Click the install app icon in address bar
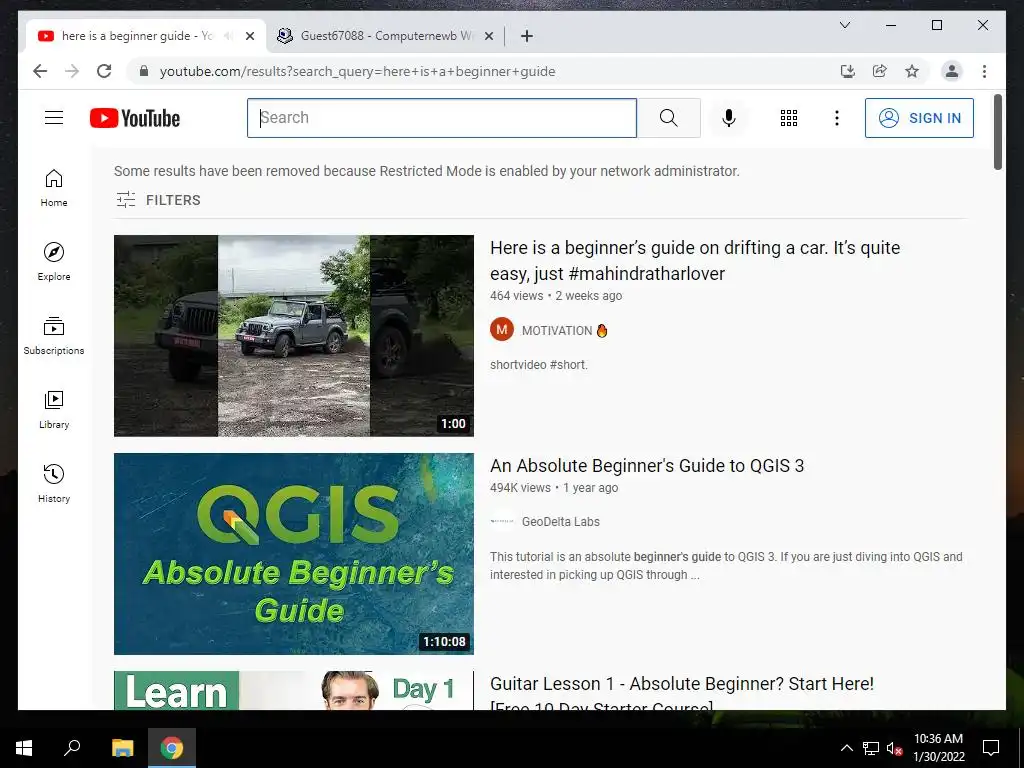 tap(848, 71)
